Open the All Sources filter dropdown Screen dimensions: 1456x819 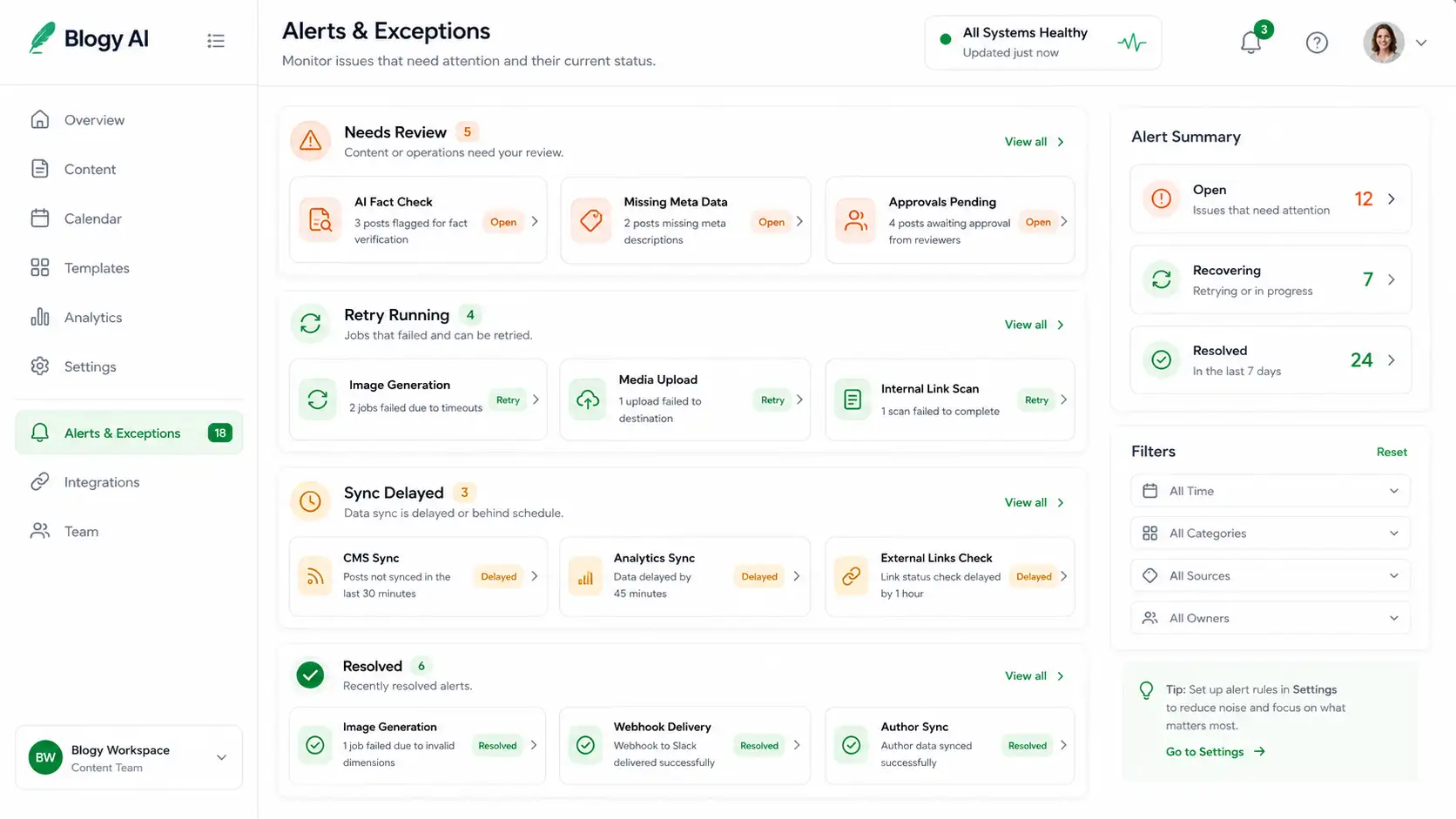click(x=1271, y=575)
